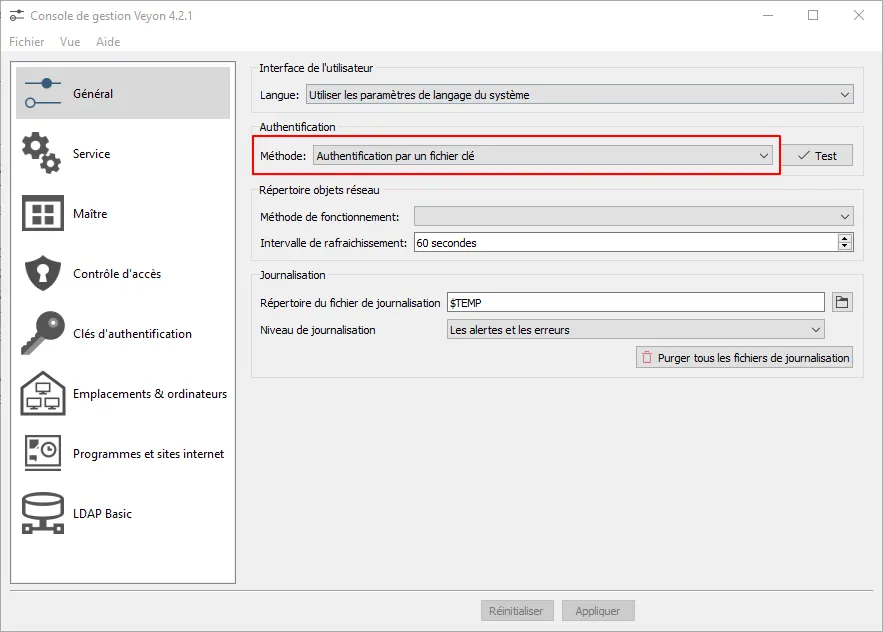Open the Fichier menu
Image resolution: width=883 pixels, height=632 pixels.
[x=26, y=42]
